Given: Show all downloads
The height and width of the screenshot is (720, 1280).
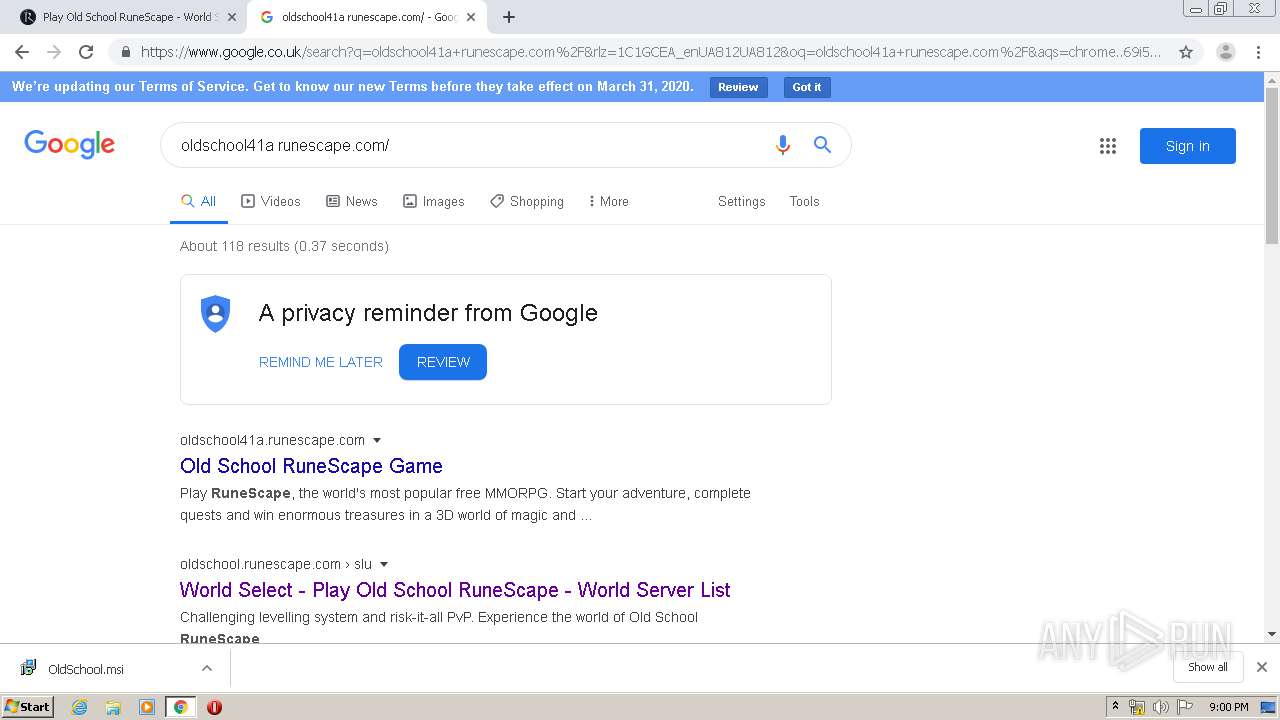Looking at the screenshot, I should (1208, 667).
